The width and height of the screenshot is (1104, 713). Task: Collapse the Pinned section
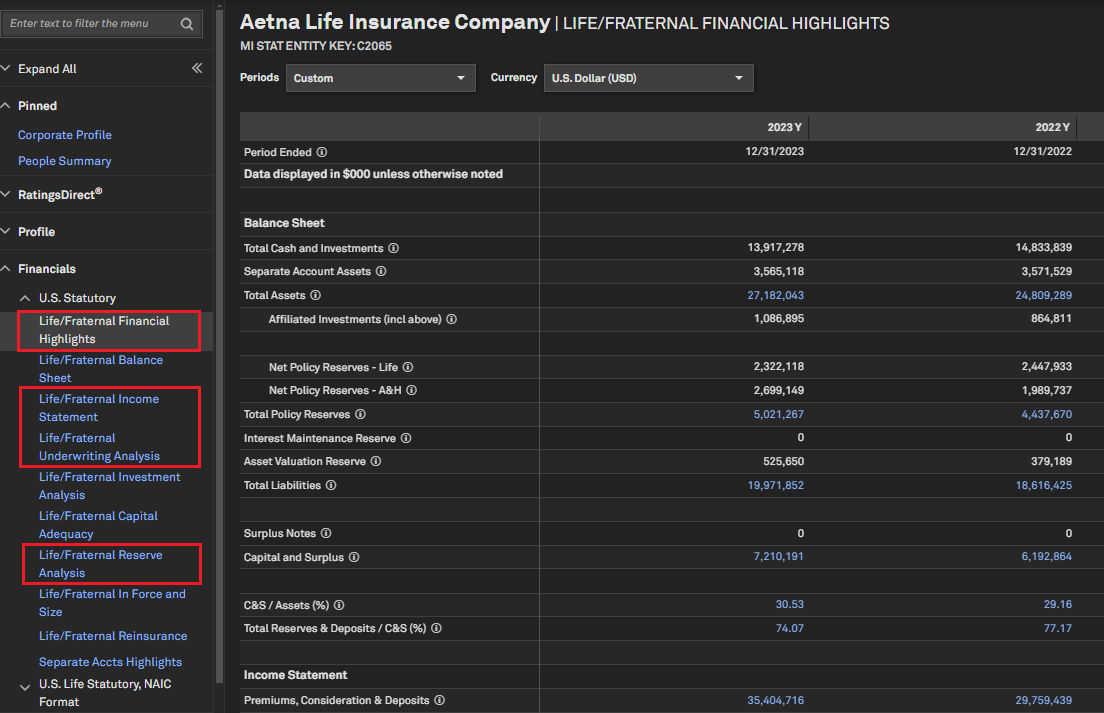click(6, 106)
